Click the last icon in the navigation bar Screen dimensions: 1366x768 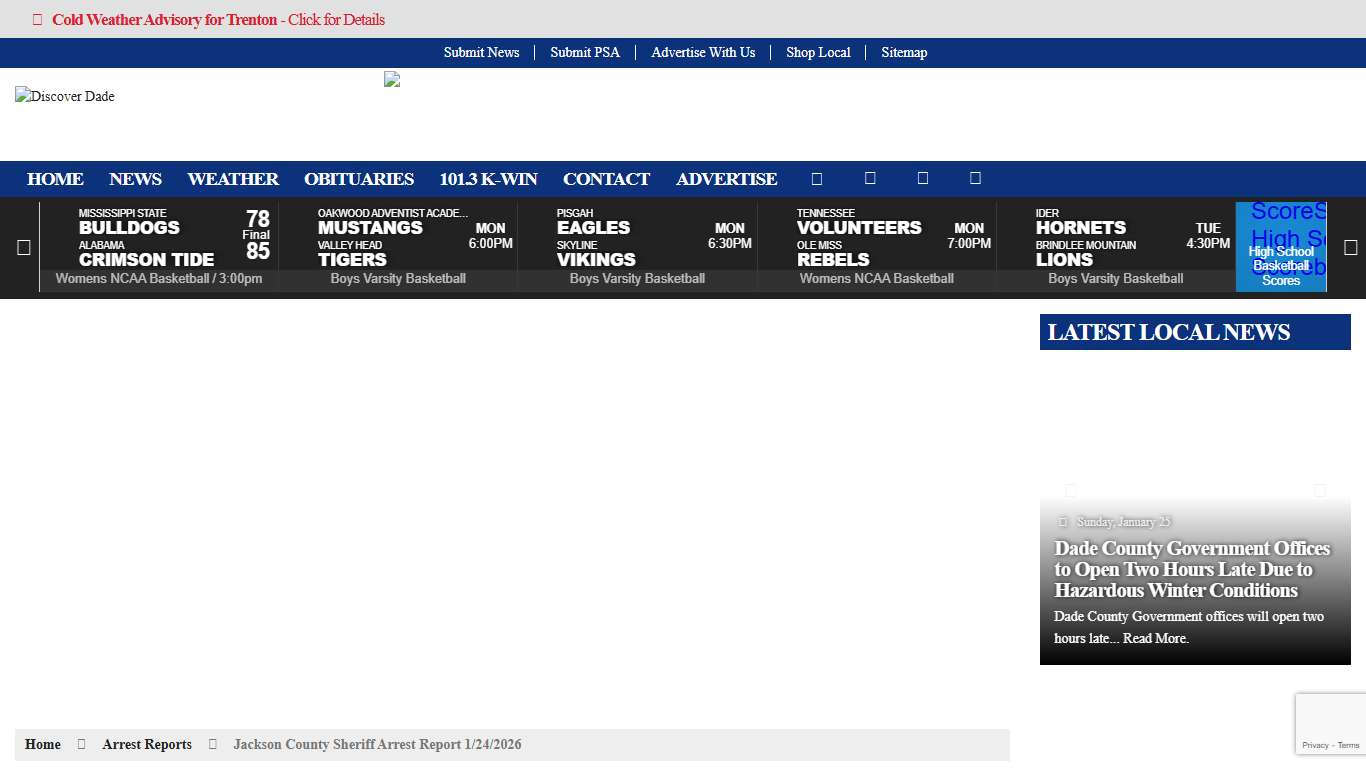click(975, 179)
